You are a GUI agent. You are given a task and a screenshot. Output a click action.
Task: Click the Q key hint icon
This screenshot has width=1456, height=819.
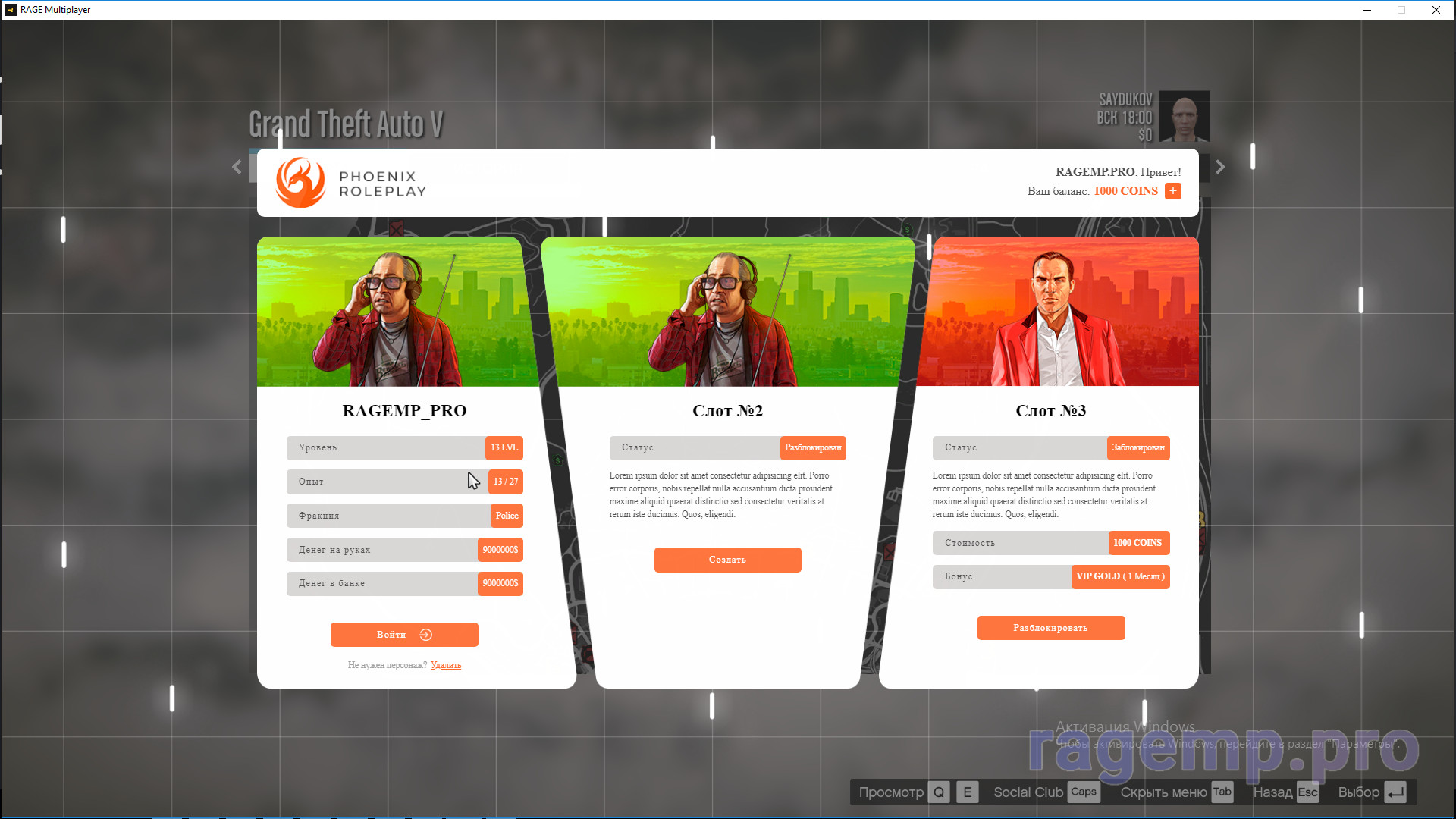(x=939, y=792)
